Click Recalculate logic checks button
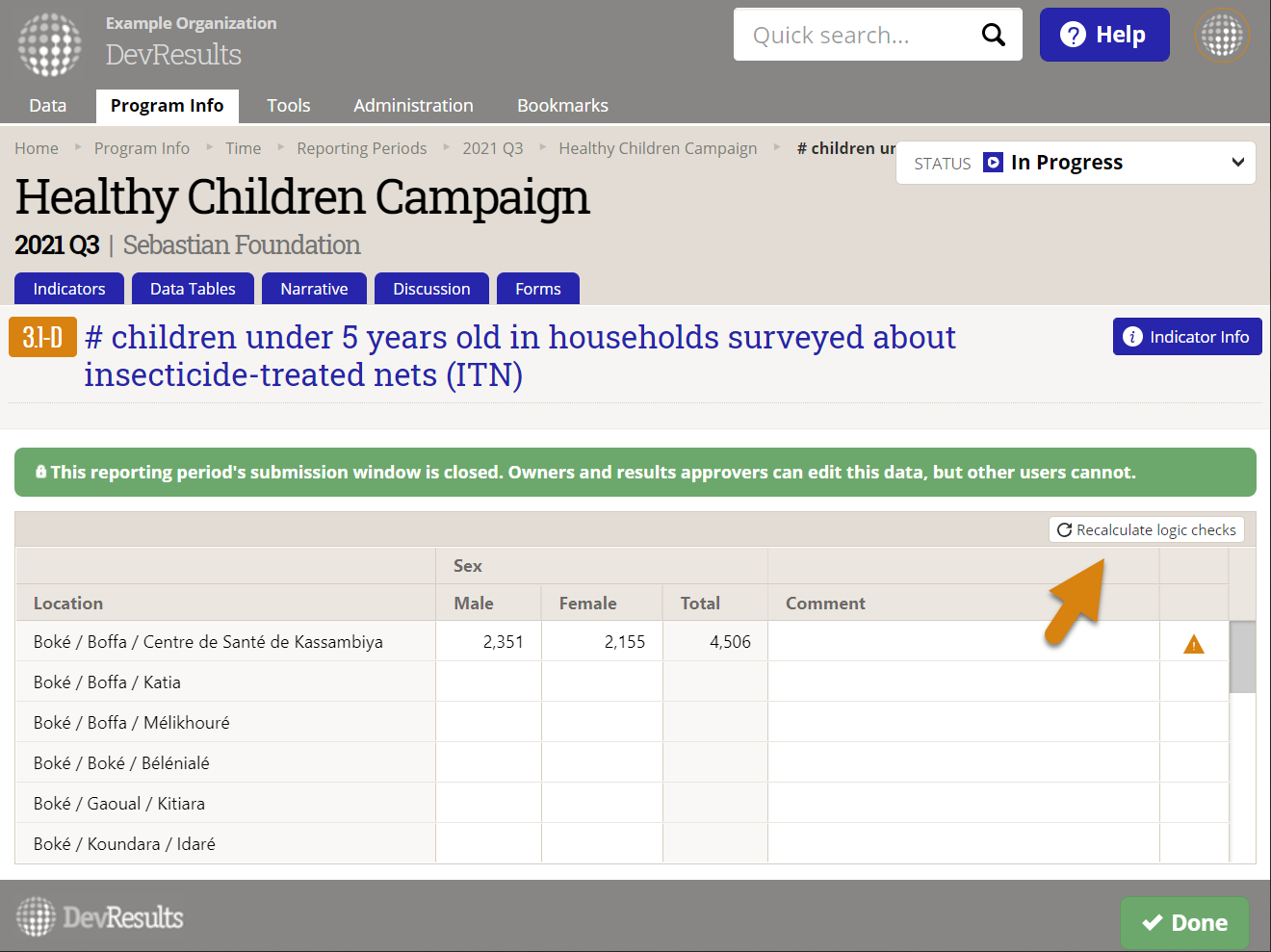This screenshot has width=1271, height=952. tap(1147, 530)
